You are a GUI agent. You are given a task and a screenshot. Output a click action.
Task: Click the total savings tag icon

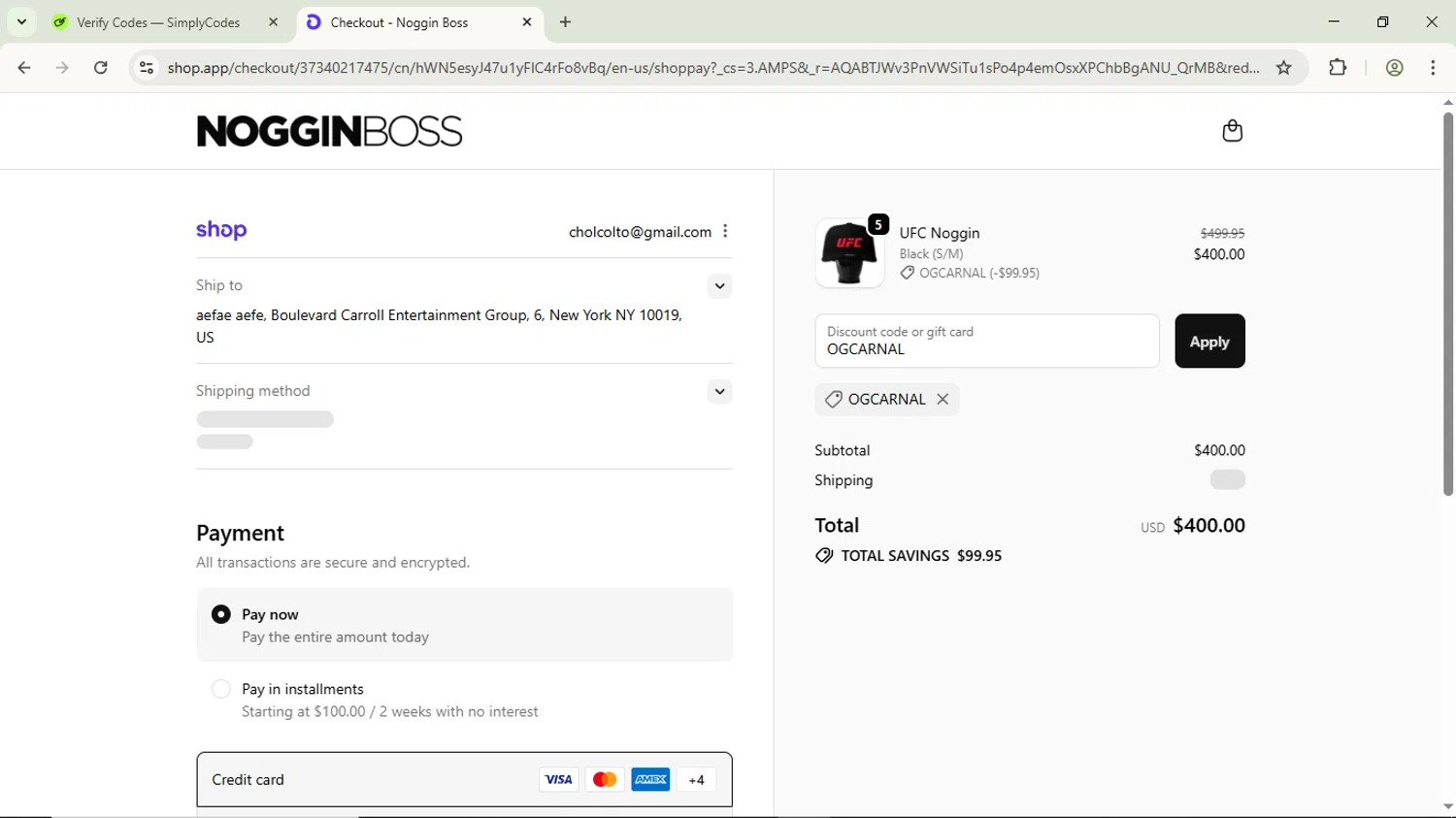coord(824,556)
